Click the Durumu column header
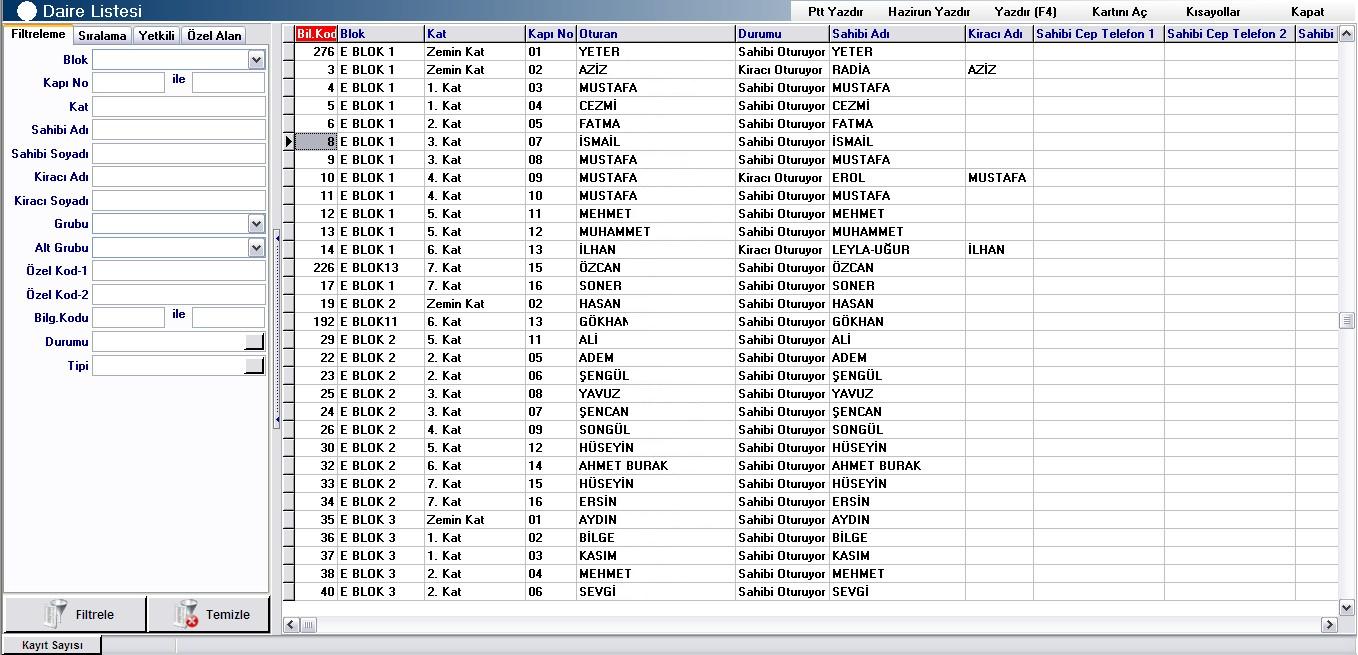 pyautogui.click(x=782, y=34)
